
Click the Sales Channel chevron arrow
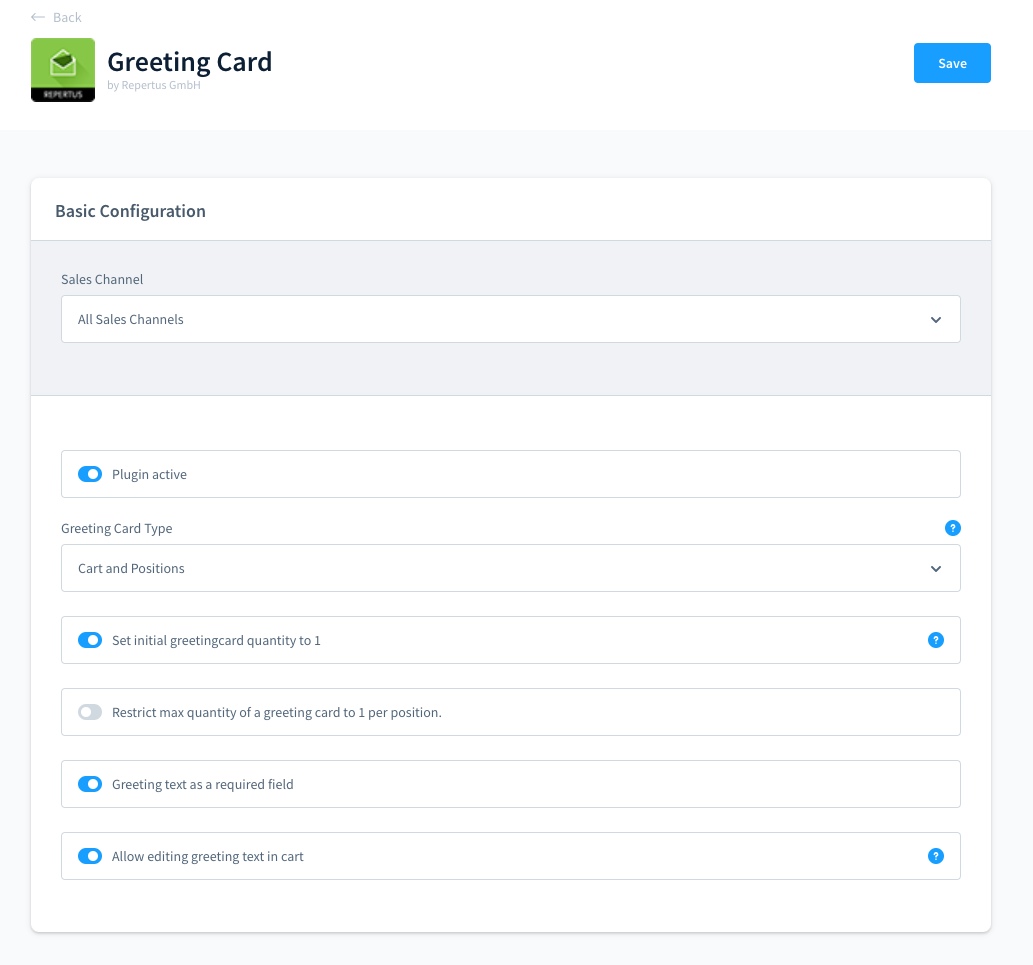pos(935,319)
